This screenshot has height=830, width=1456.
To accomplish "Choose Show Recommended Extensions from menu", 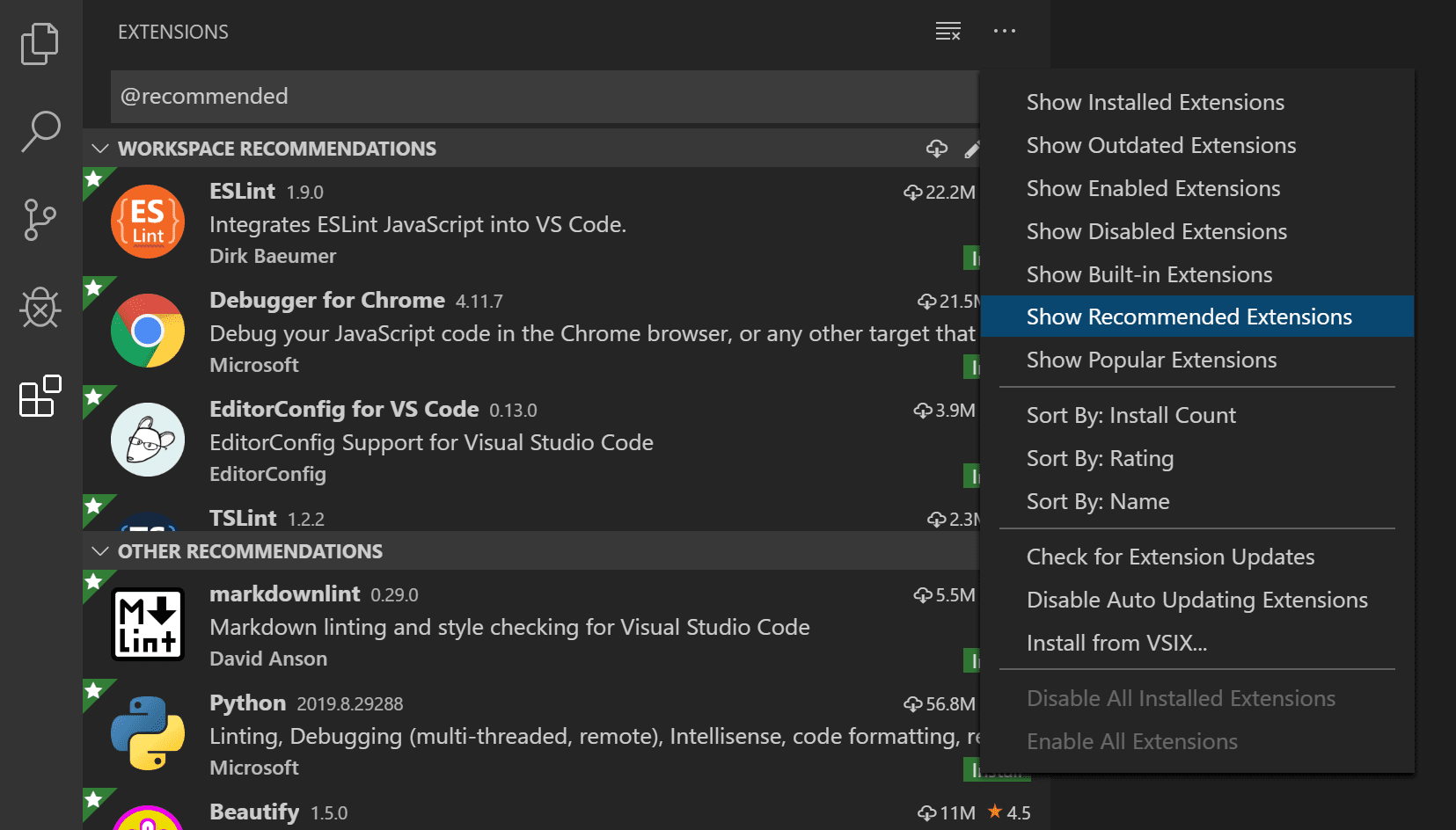I will click(1189, 317).
